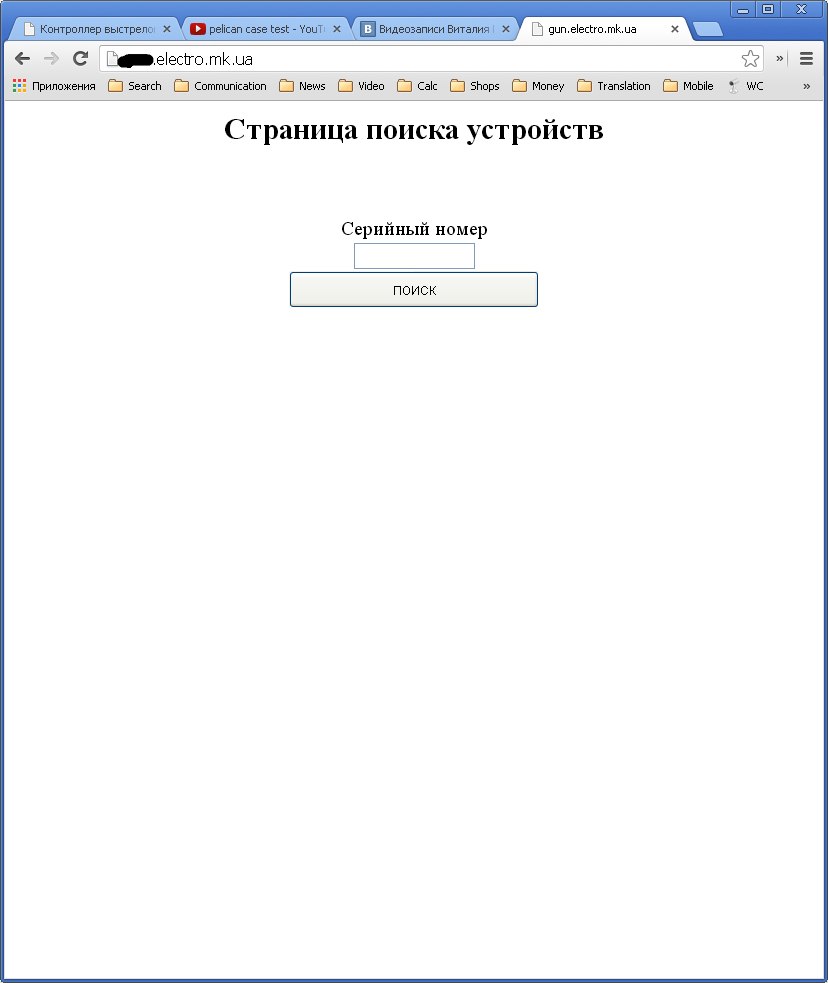Expand the hidden bookmarks overflow chevron
This screenshot has width=828, height=983.
[x=806, y=86]
